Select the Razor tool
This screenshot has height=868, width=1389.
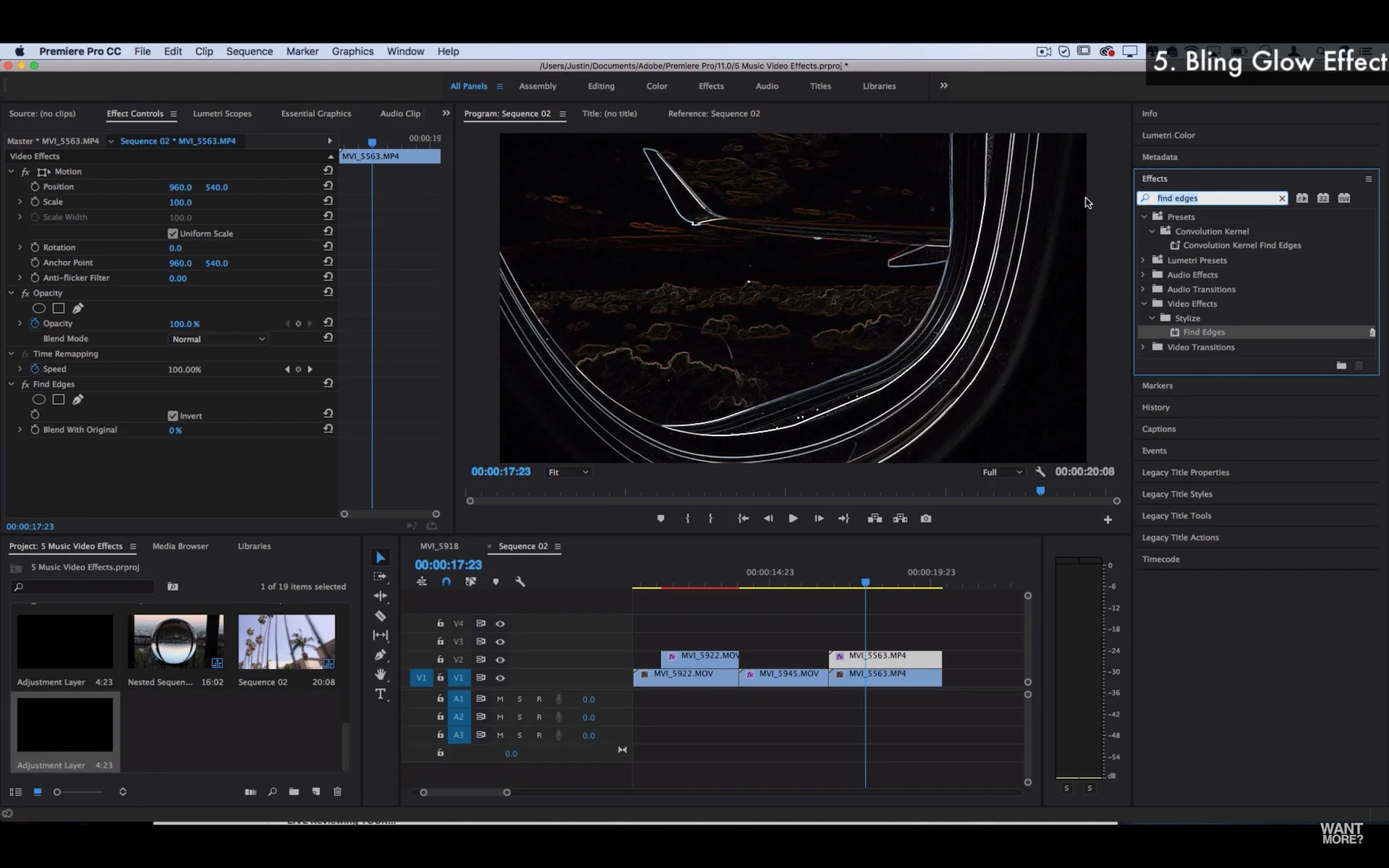coord(381,616)
